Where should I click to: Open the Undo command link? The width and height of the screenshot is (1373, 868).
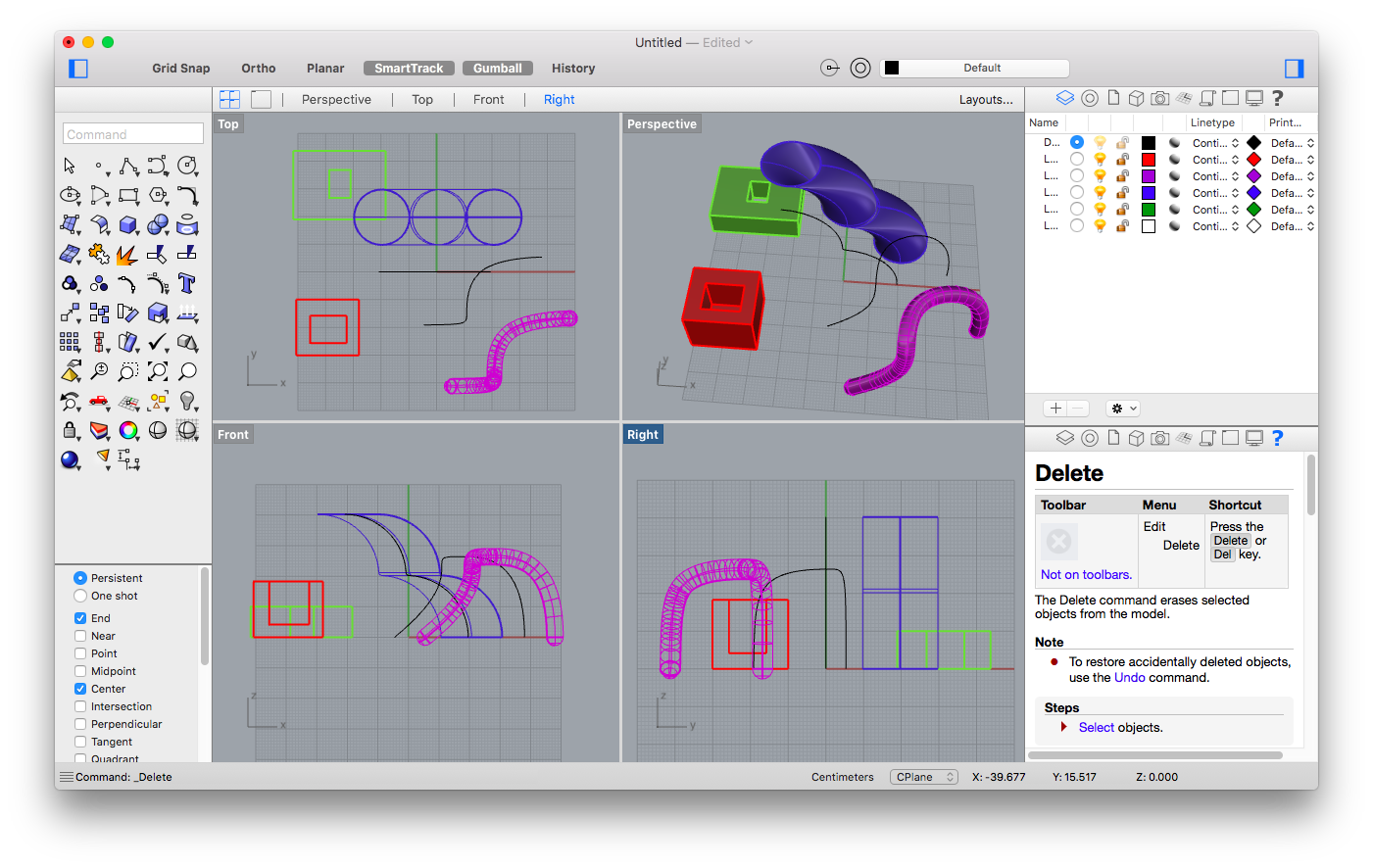[x=1129, y=678]
